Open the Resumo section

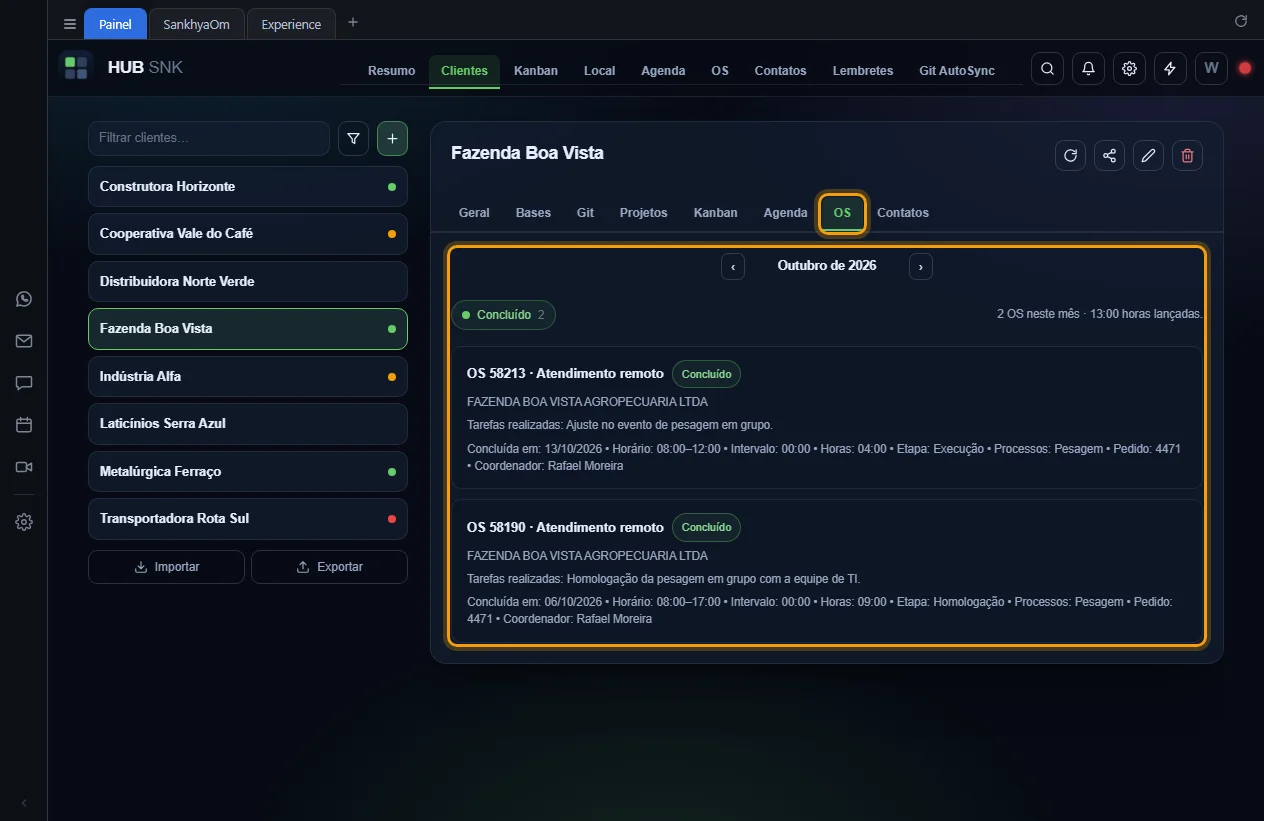(x=391, y=71)
